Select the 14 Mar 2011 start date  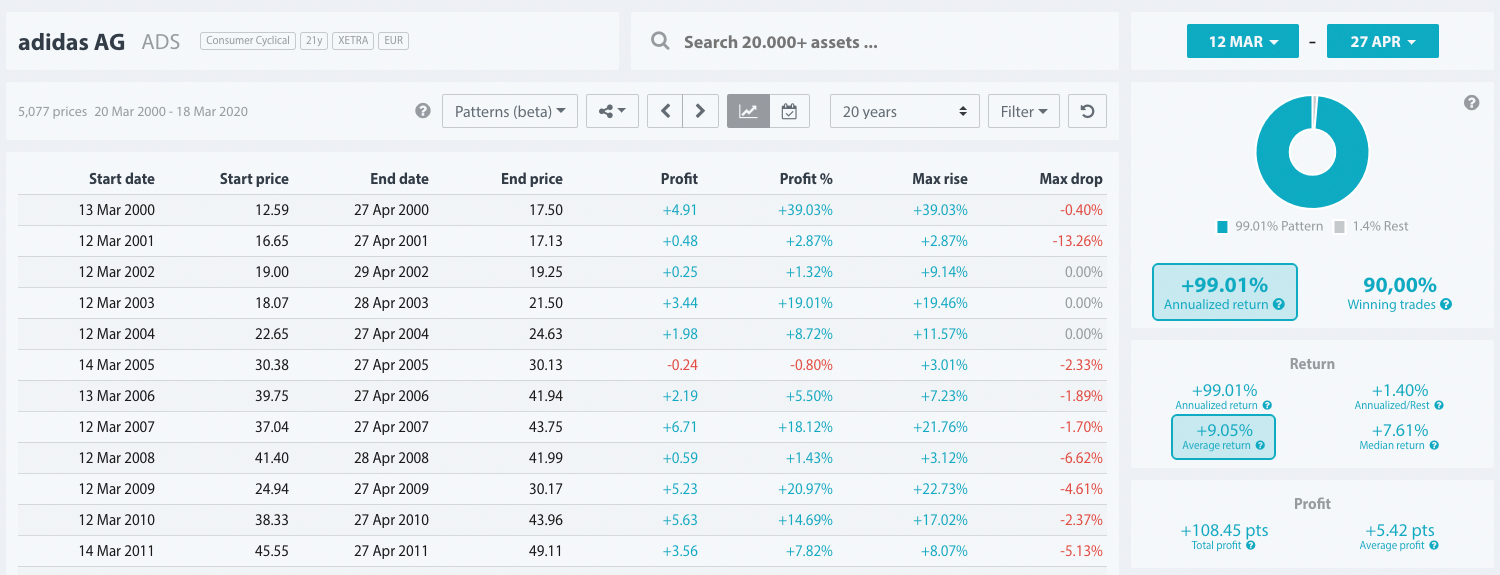click(117, 551)
